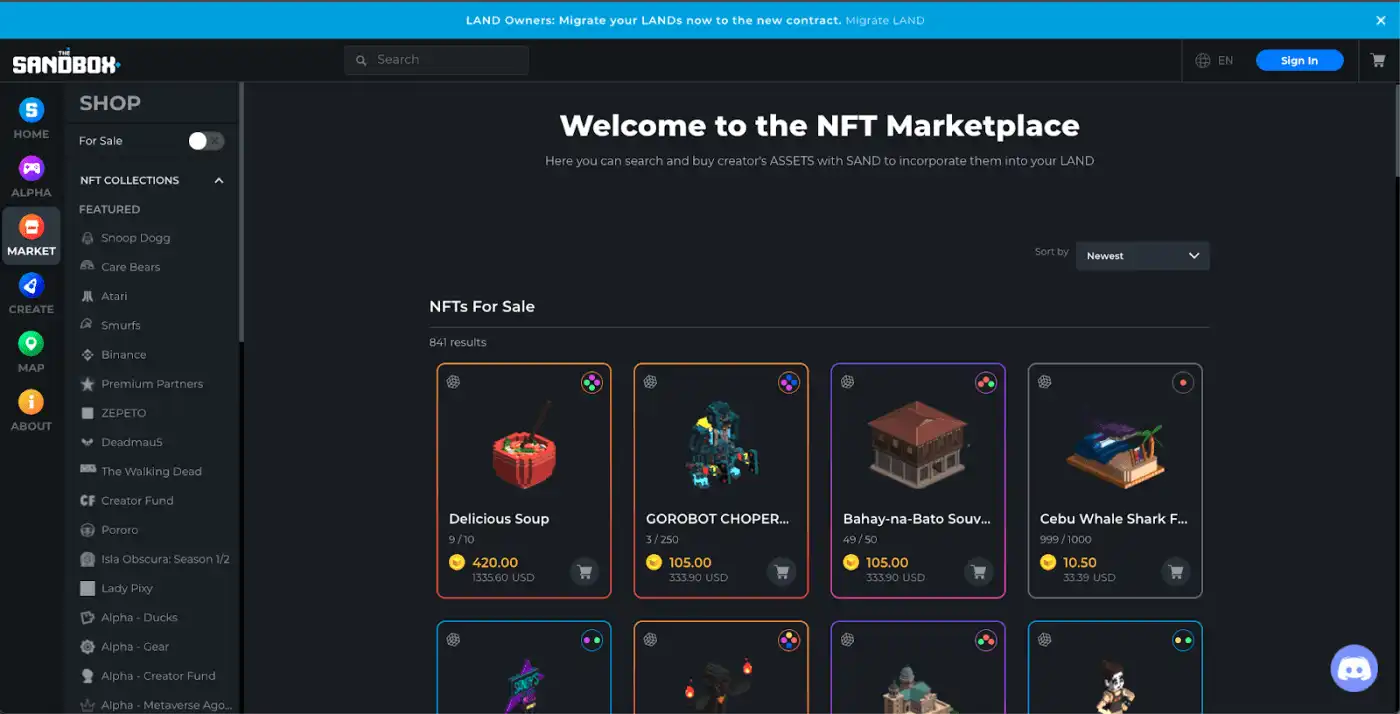
Task: Click the 841 results text
Action: coord(458,342)
